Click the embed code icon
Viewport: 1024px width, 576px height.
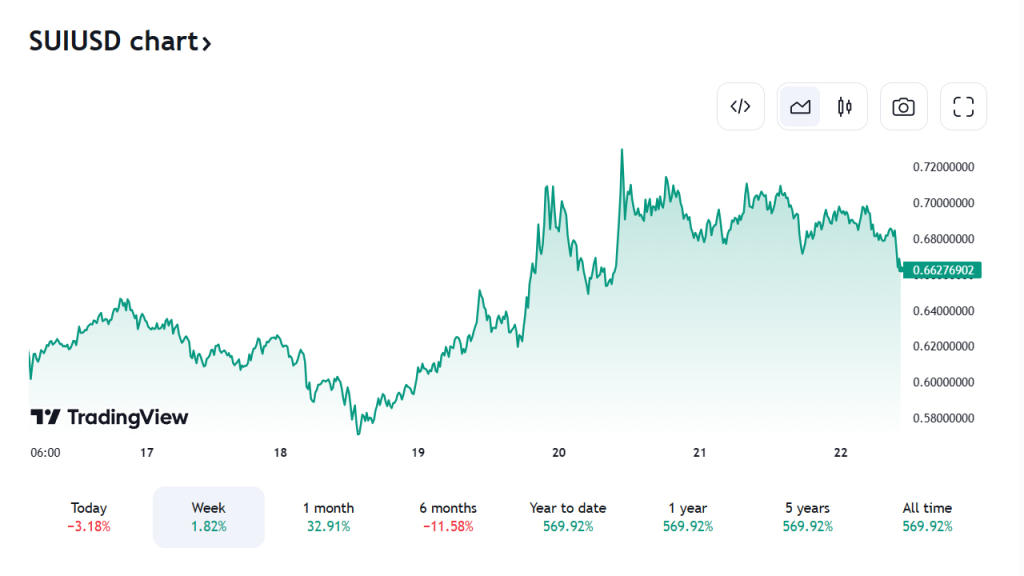tap(741, 107)
